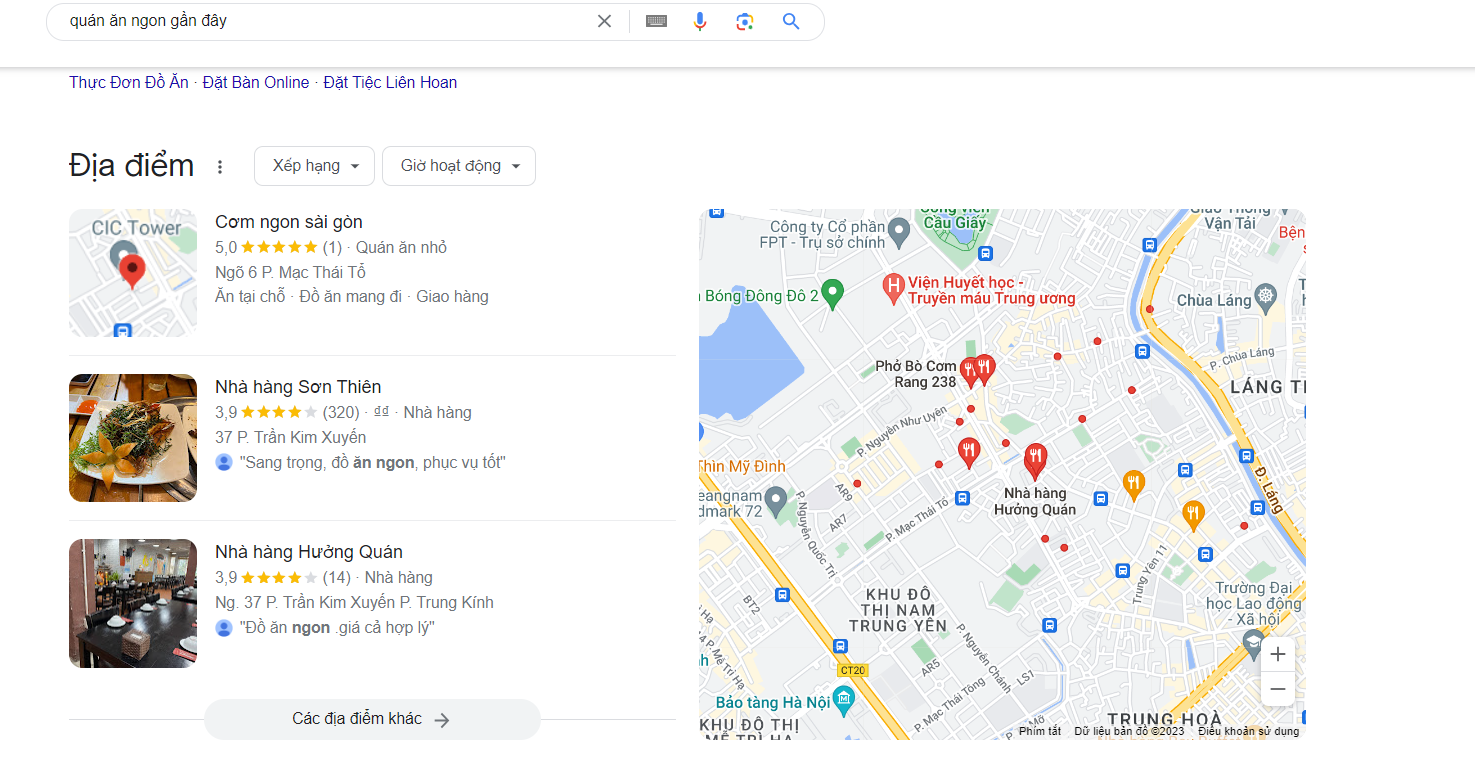Zoom out on the map
This screenshot has height=766, width=1475.
1278,689
